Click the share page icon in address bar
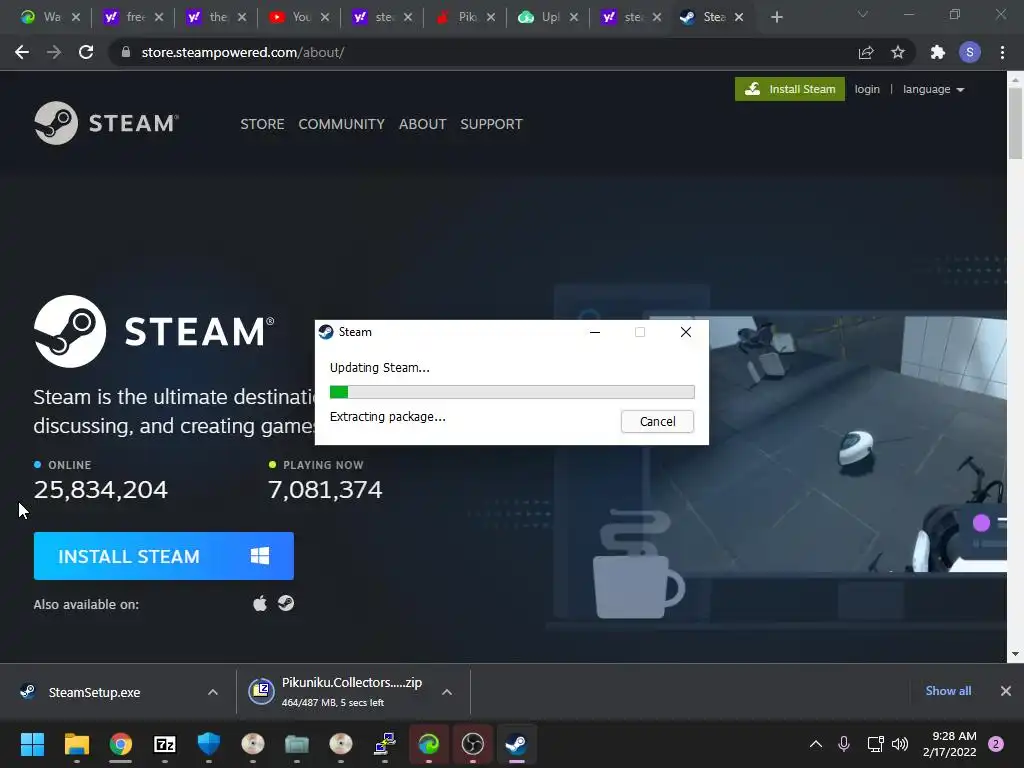 point(866,52)
